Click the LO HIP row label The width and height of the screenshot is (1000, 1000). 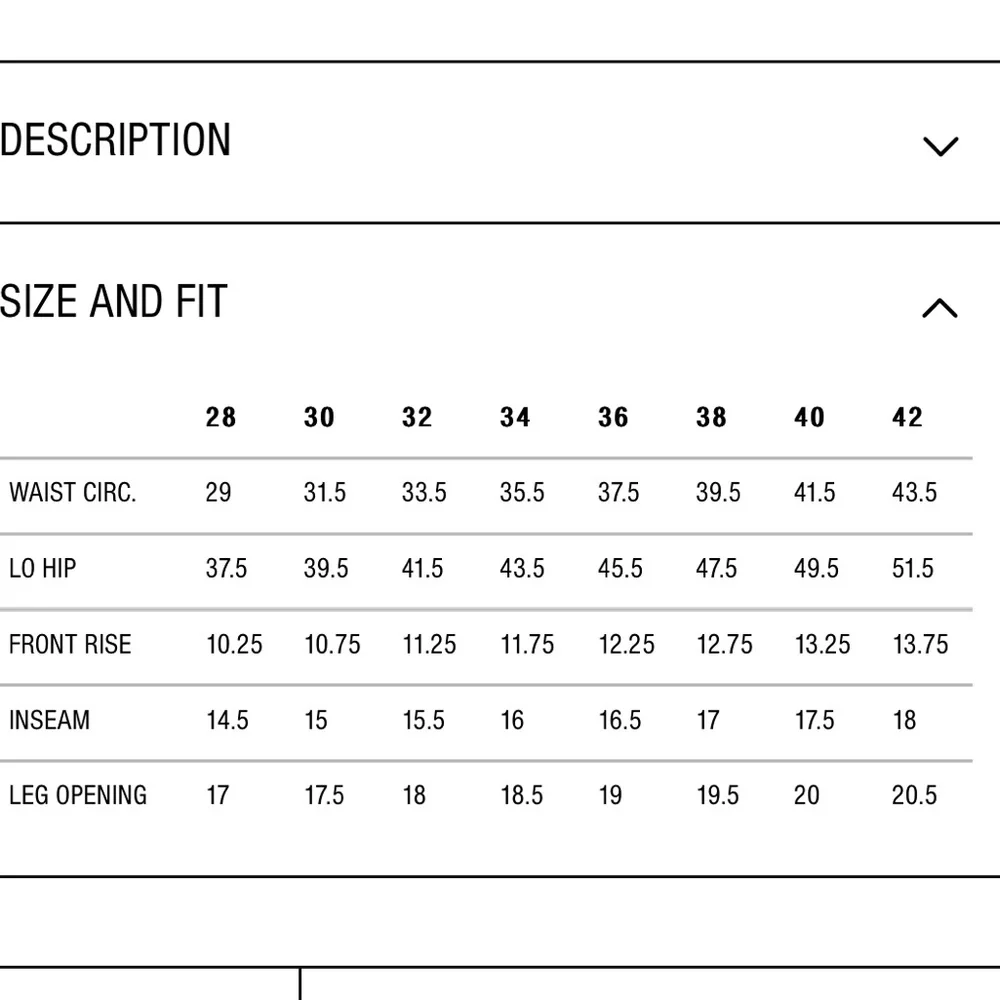[x=43, y=568]
